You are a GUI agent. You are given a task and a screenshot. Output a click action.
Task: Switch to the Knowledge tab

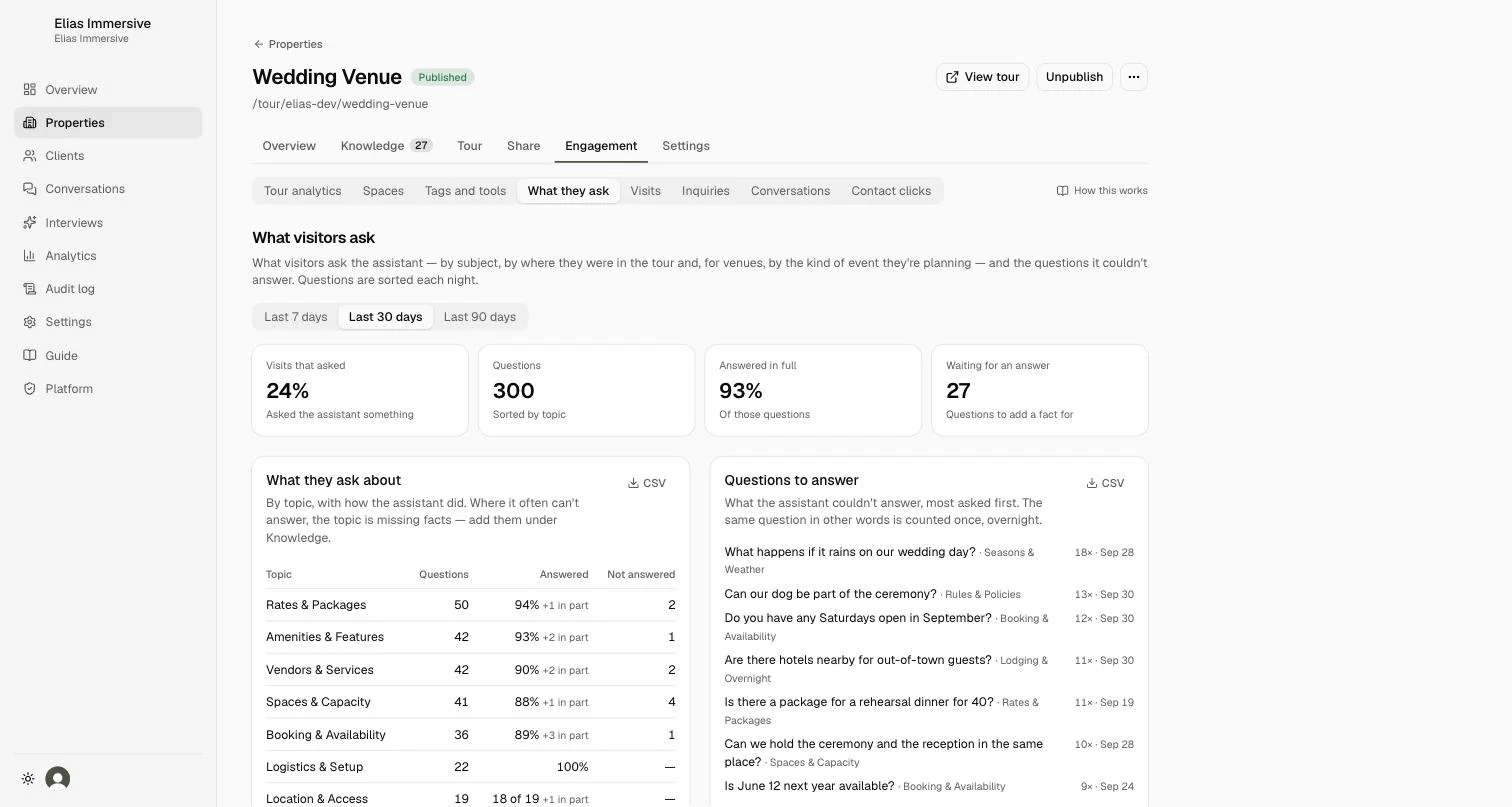pos(386,146)
